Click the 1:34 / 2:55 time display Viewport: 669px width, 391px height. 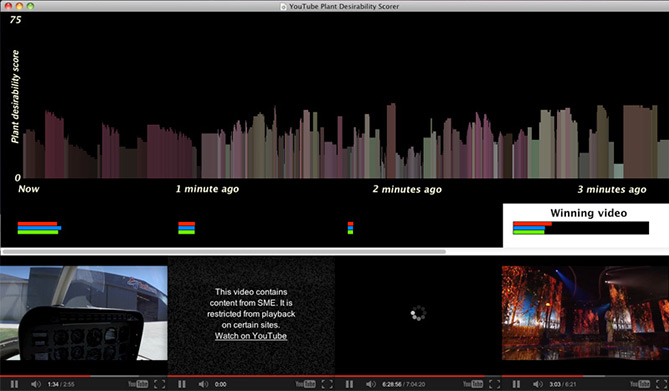coord(61,385)
